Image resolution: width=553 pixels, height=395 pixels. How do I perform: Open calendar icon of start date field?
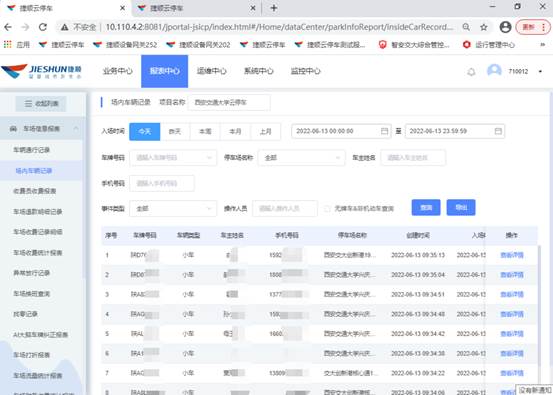(x=384, y=131)
